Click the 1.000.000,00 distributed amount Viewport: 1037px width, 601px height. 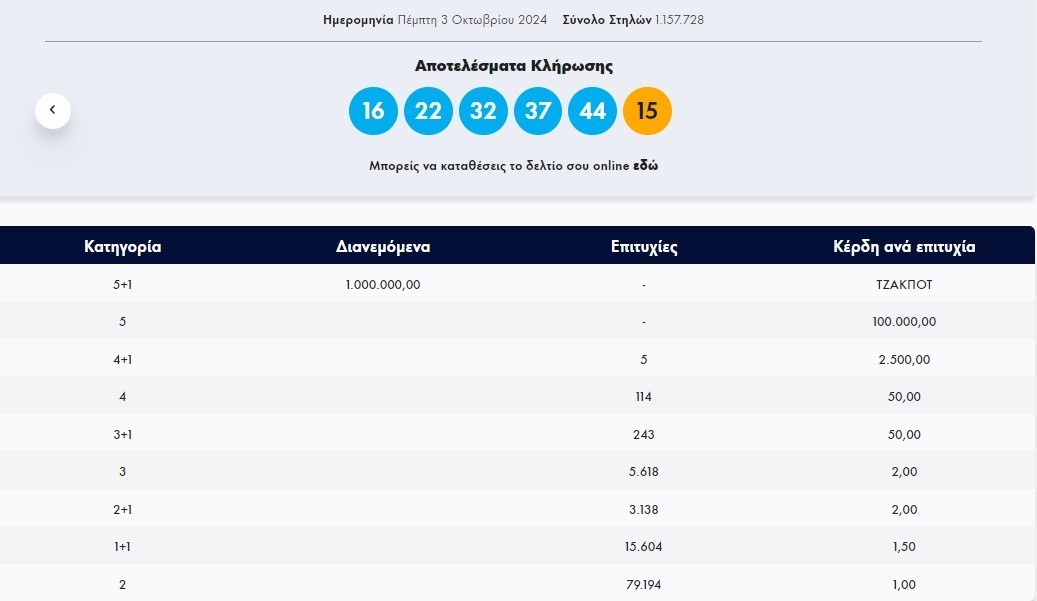383,284
